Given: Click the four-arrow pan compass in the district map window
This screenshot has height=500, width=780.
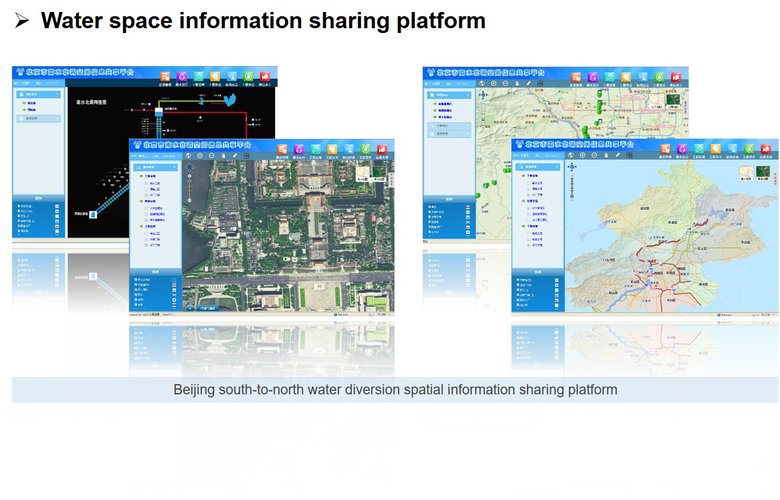Looking at the screenshot, I should [x=572, y=167].
